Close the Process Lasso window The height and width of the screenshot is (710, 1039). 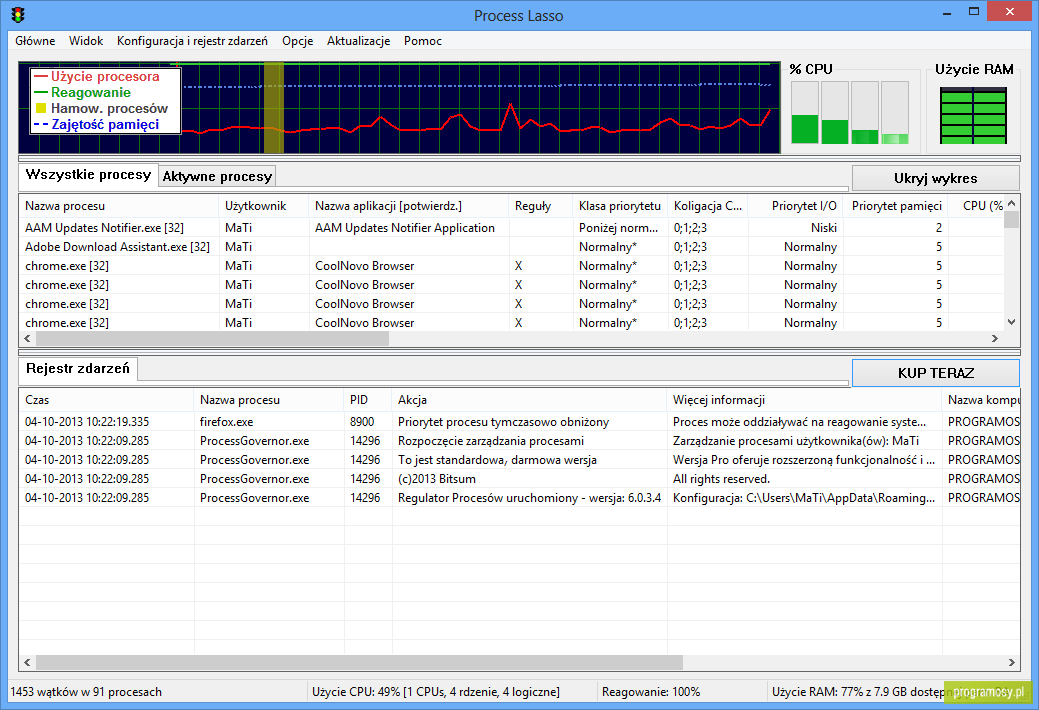point(1009,12)
